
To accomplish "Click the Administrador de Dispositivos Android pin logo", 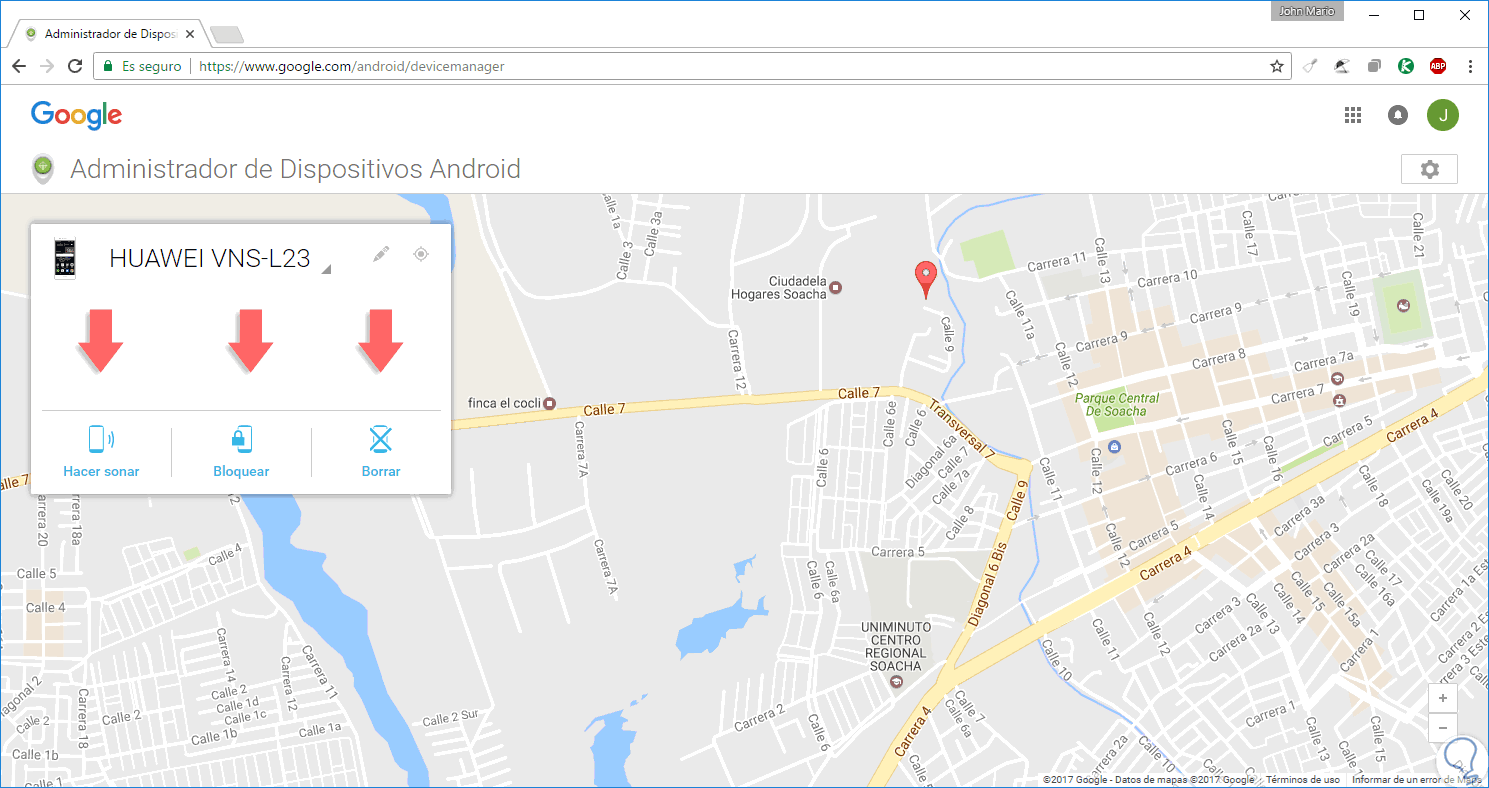I will pyautogui.click(x=43, y=168).
